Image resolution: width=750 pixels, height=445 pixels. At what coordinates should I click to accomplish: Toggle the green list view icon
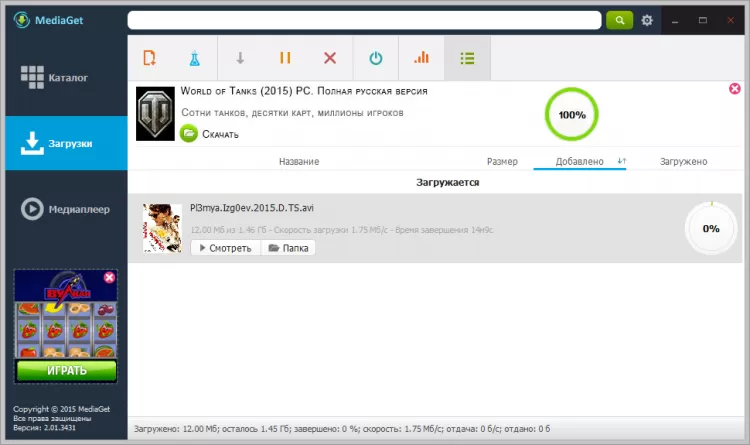(x=467, y=58)
